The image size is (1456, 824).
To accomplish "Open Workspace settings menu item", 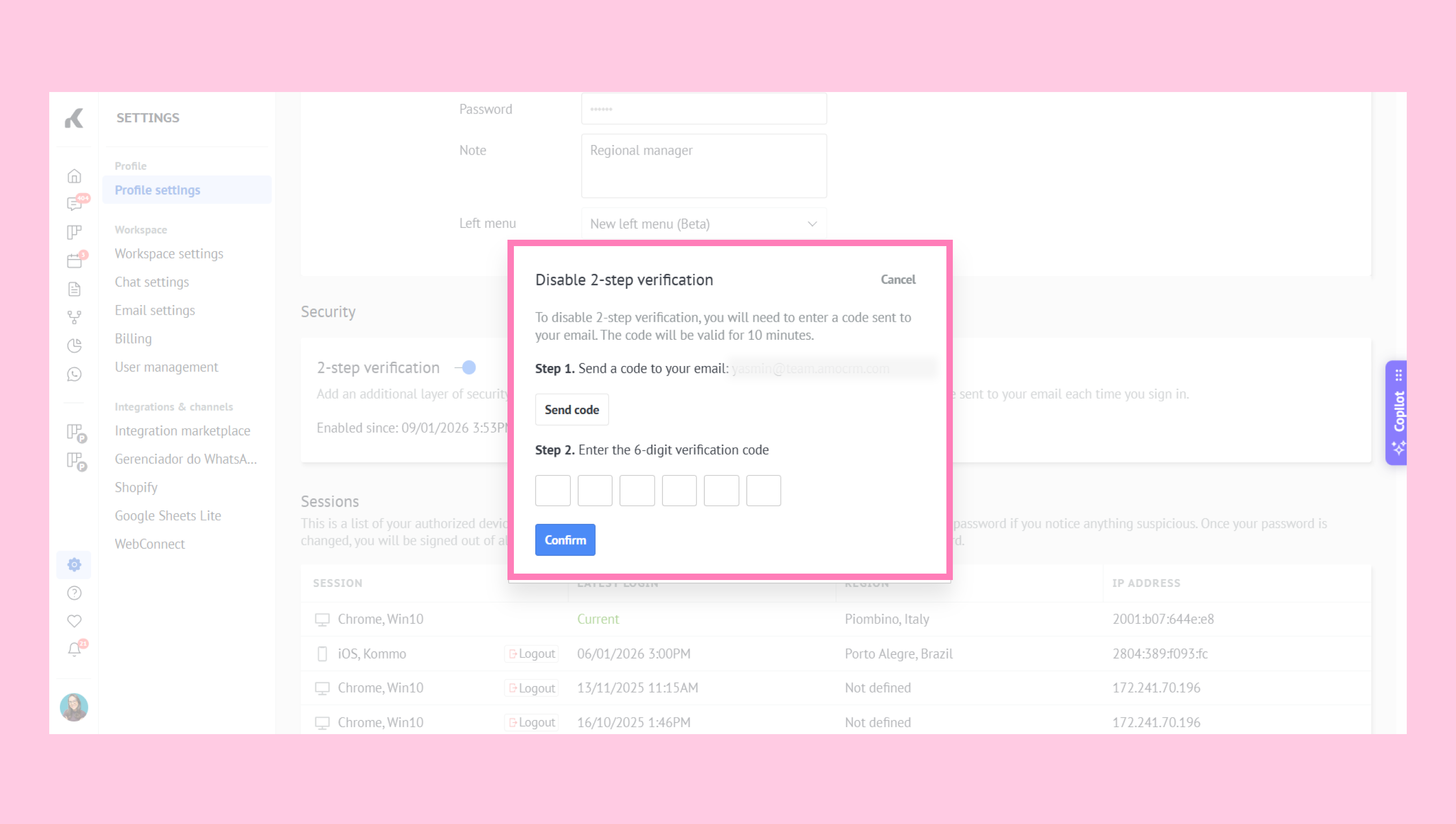I will (169, 254).
